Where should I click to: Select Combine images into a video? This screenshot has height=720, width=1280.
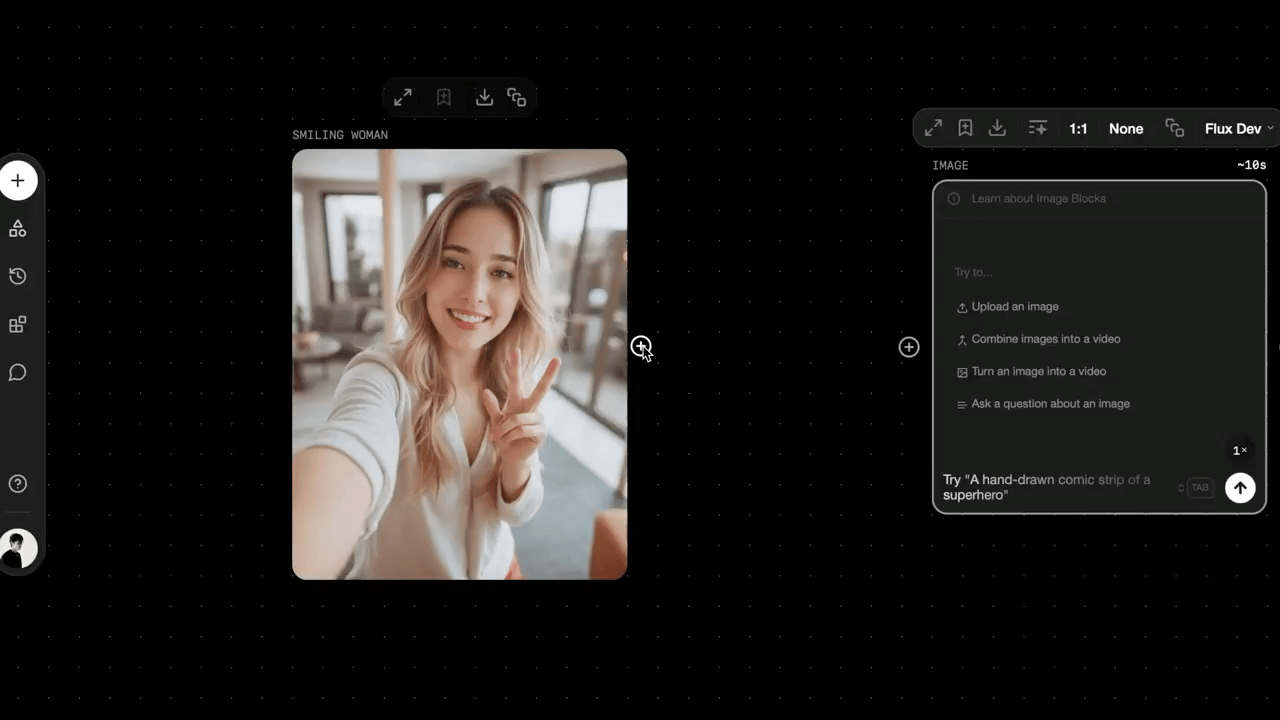point(1038,339)
